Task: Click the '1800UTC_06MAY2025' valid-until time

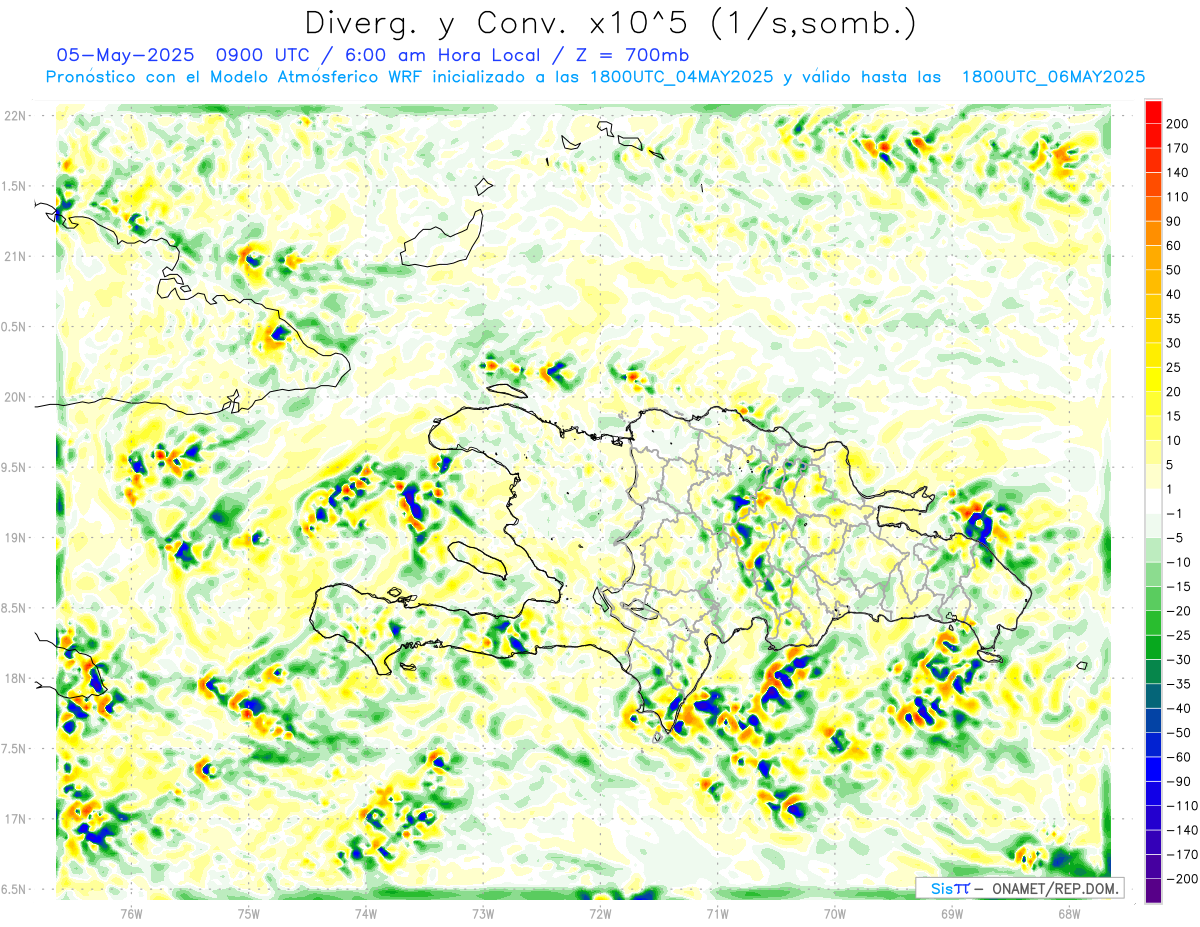Action: tap(1053, 77)
